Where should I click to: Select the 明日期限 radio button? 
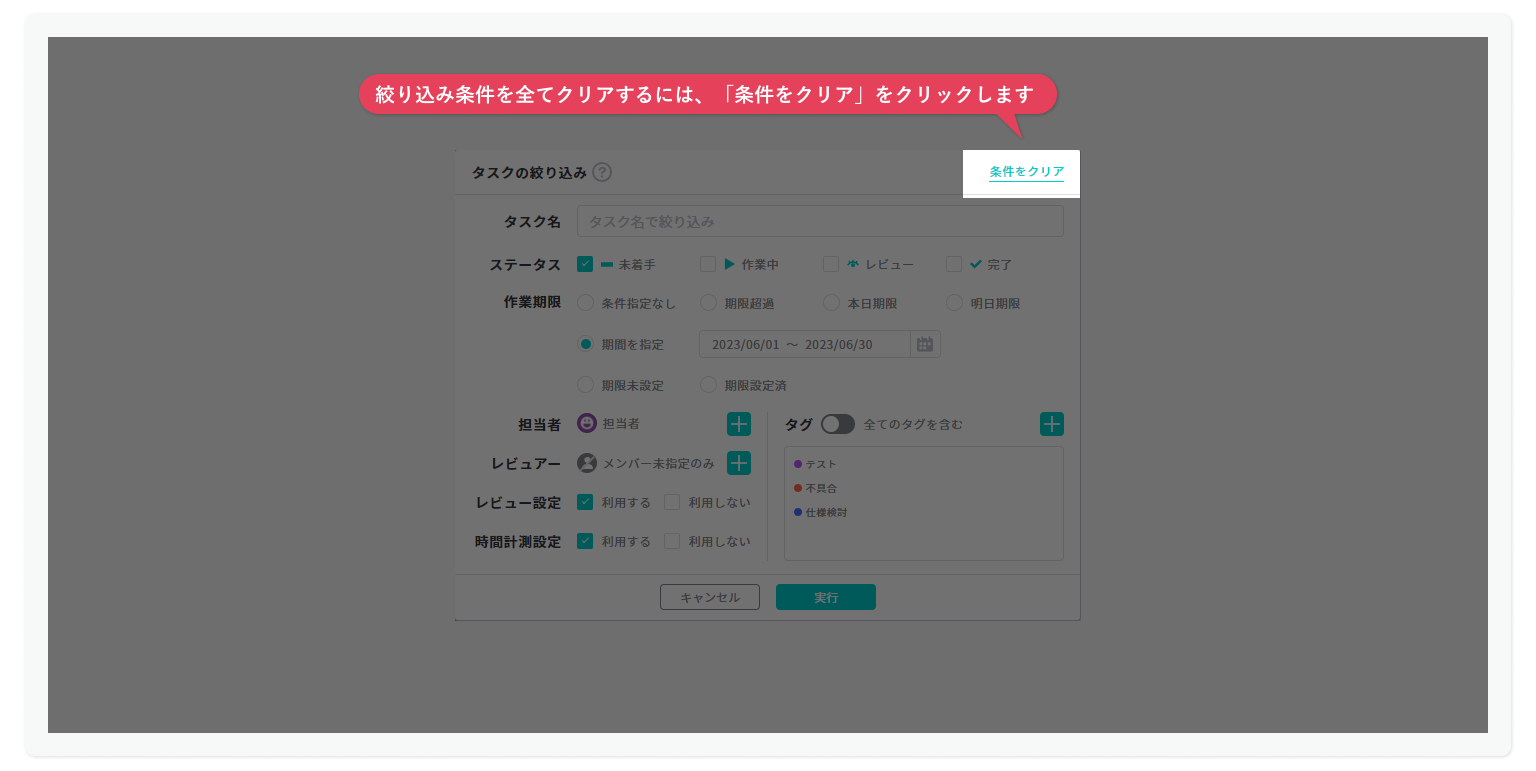tap(954, 303)
